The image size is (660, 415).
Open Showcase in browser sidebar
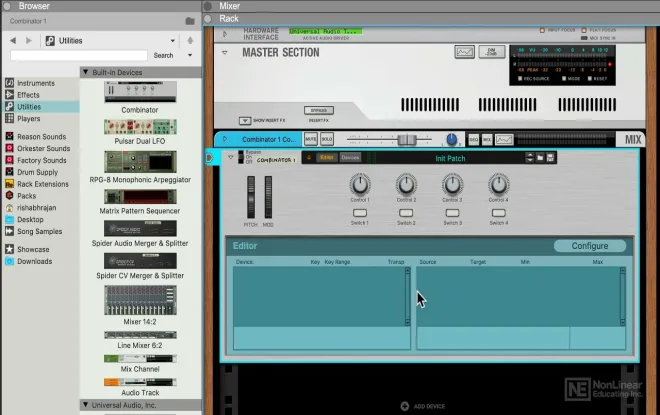coord(33,249)
